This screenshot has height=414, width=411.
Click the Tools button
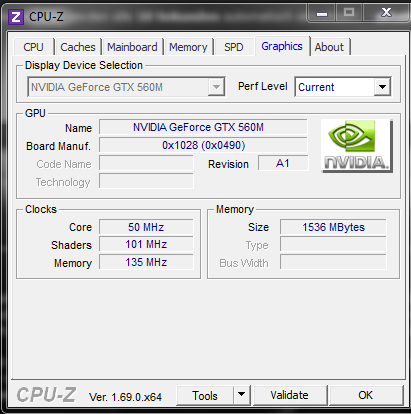(x=205, y=396)
